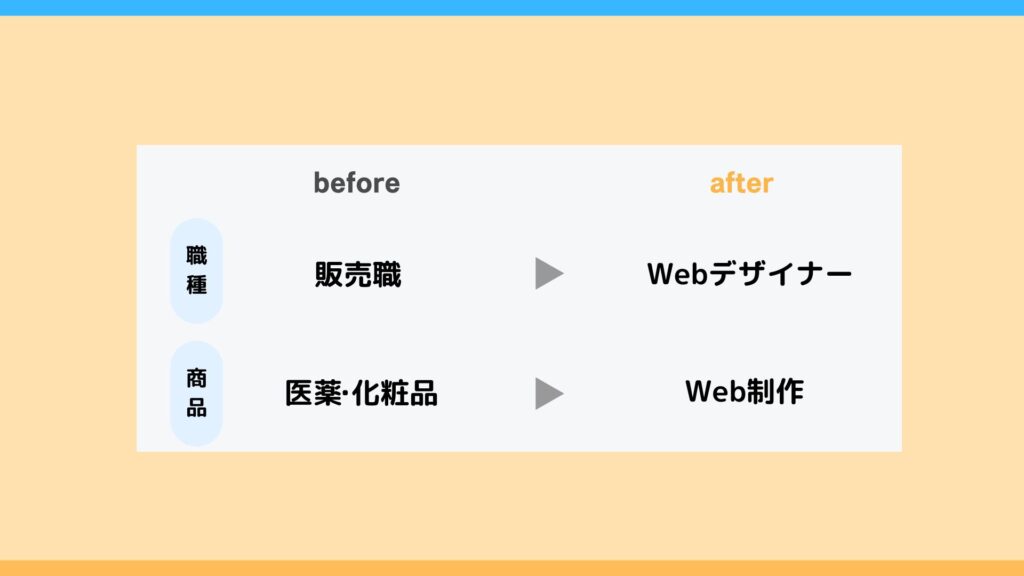
Task: Click the gray before column heading
Action: pos(357,183)
